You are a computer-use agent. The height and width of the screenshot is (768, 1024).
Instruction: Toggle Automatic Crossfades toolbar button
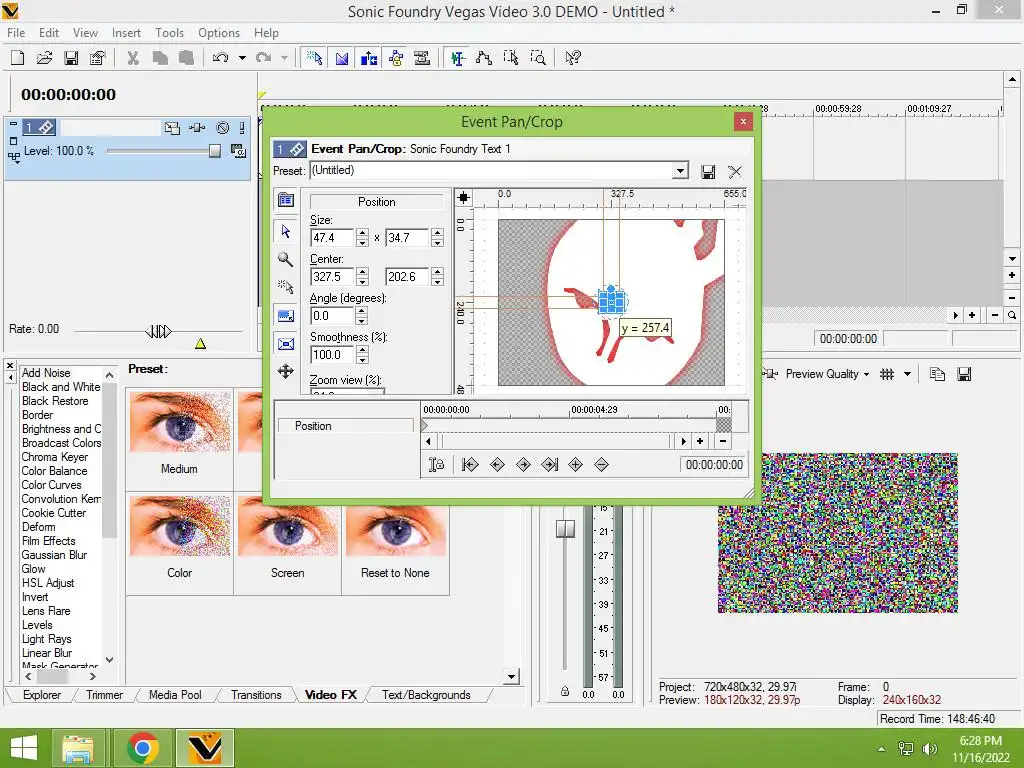point(342,58)
